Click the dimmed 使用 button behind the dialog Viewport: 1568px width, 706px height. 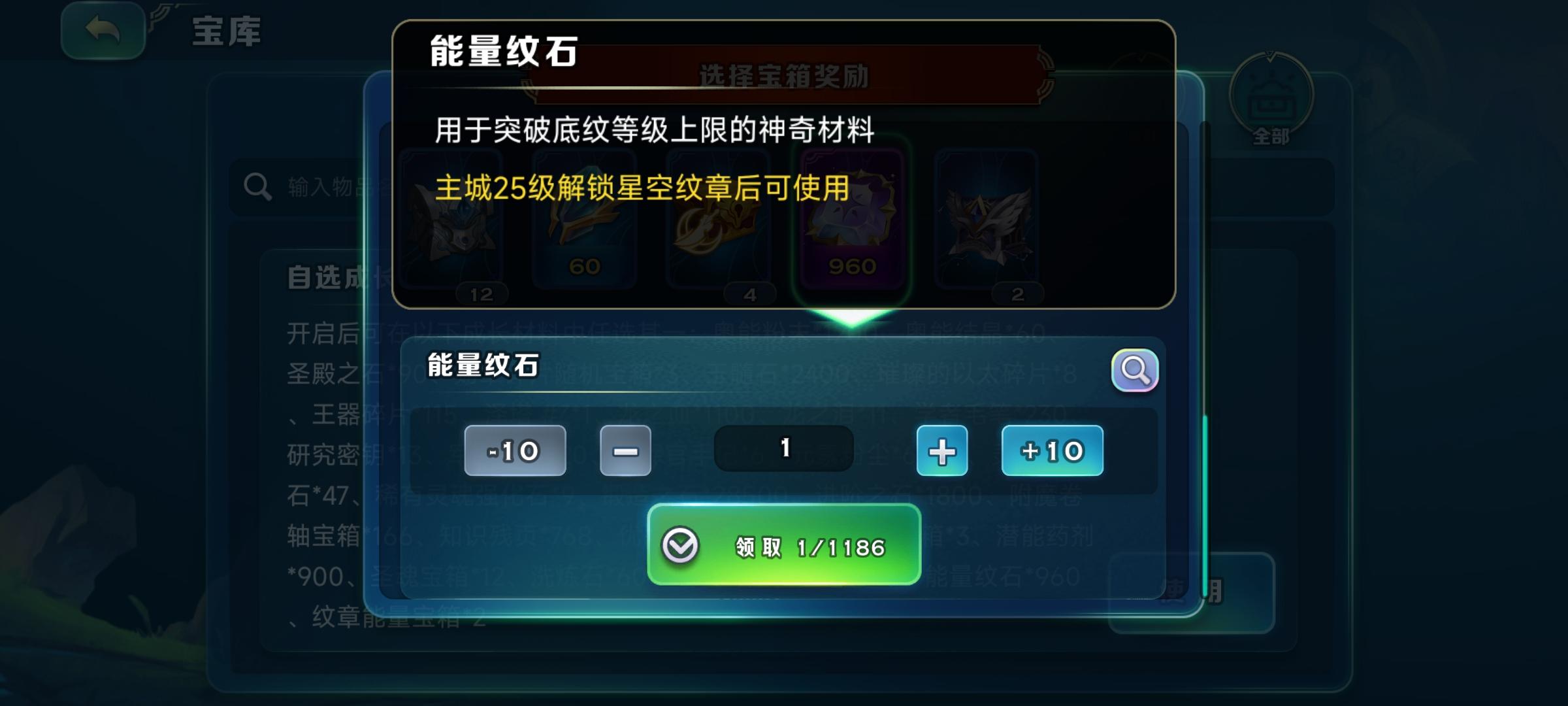[x=1191, y=592]
